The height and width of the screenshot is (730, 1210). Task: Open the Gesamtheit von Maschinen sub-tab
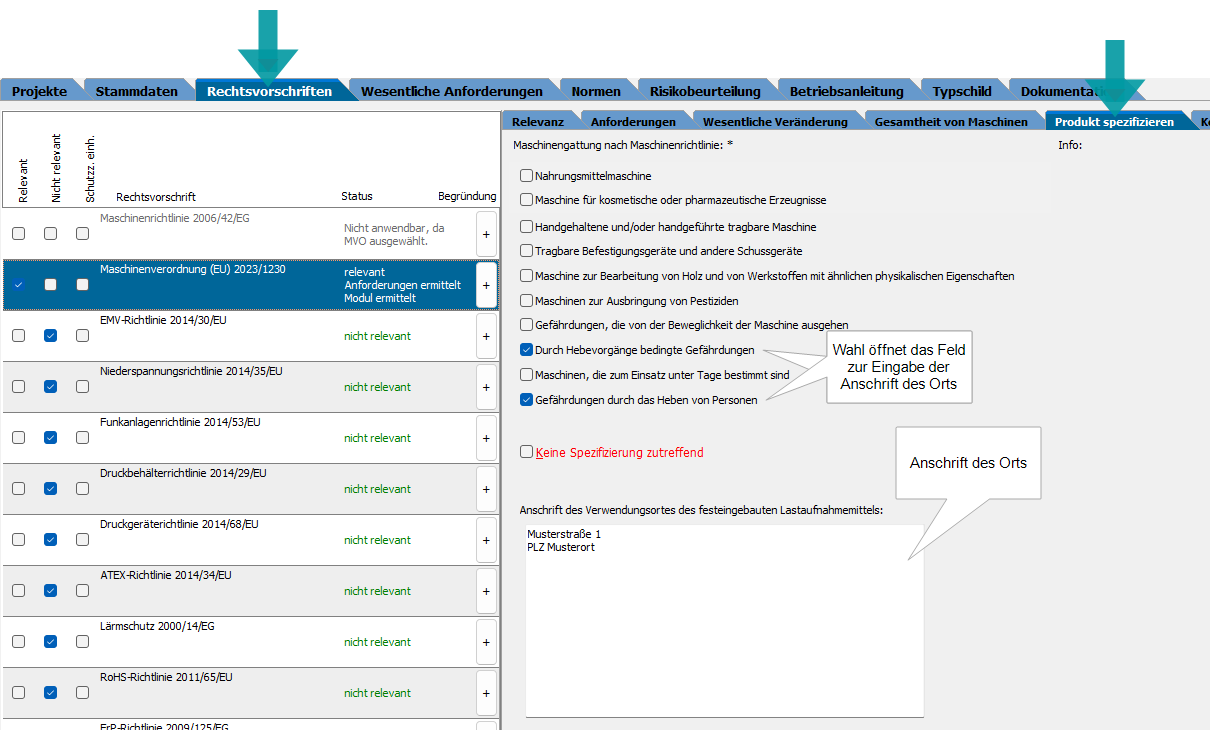[x=950, y=122]
